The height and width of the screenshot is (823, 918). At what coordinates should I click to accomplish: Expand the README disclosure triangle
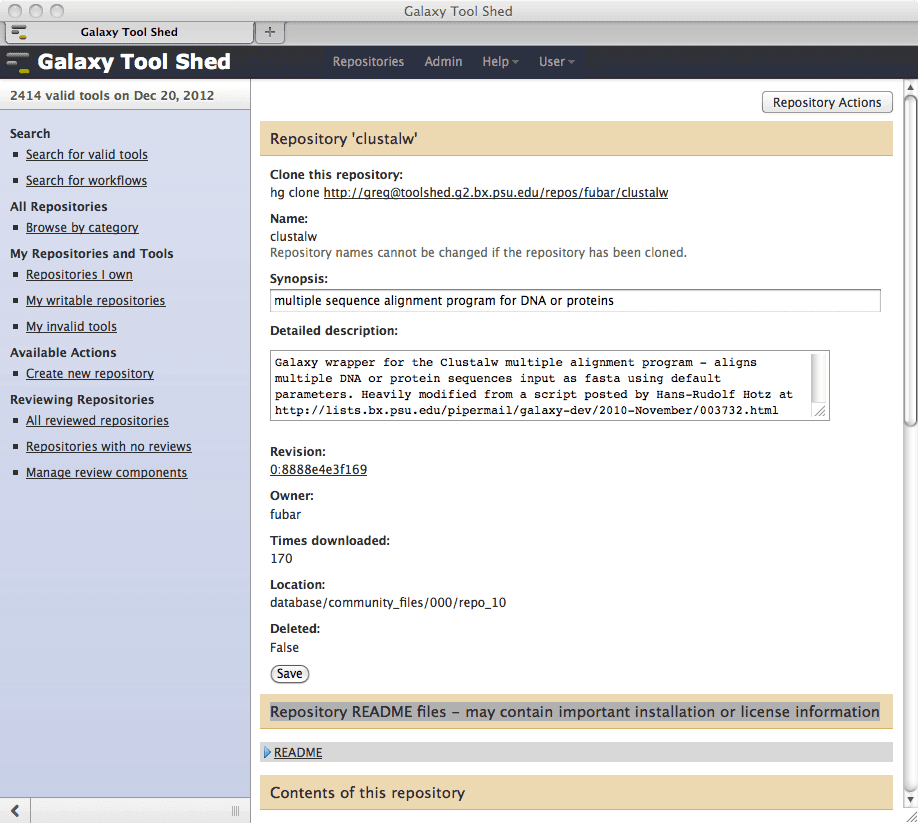tap(267, 752)
